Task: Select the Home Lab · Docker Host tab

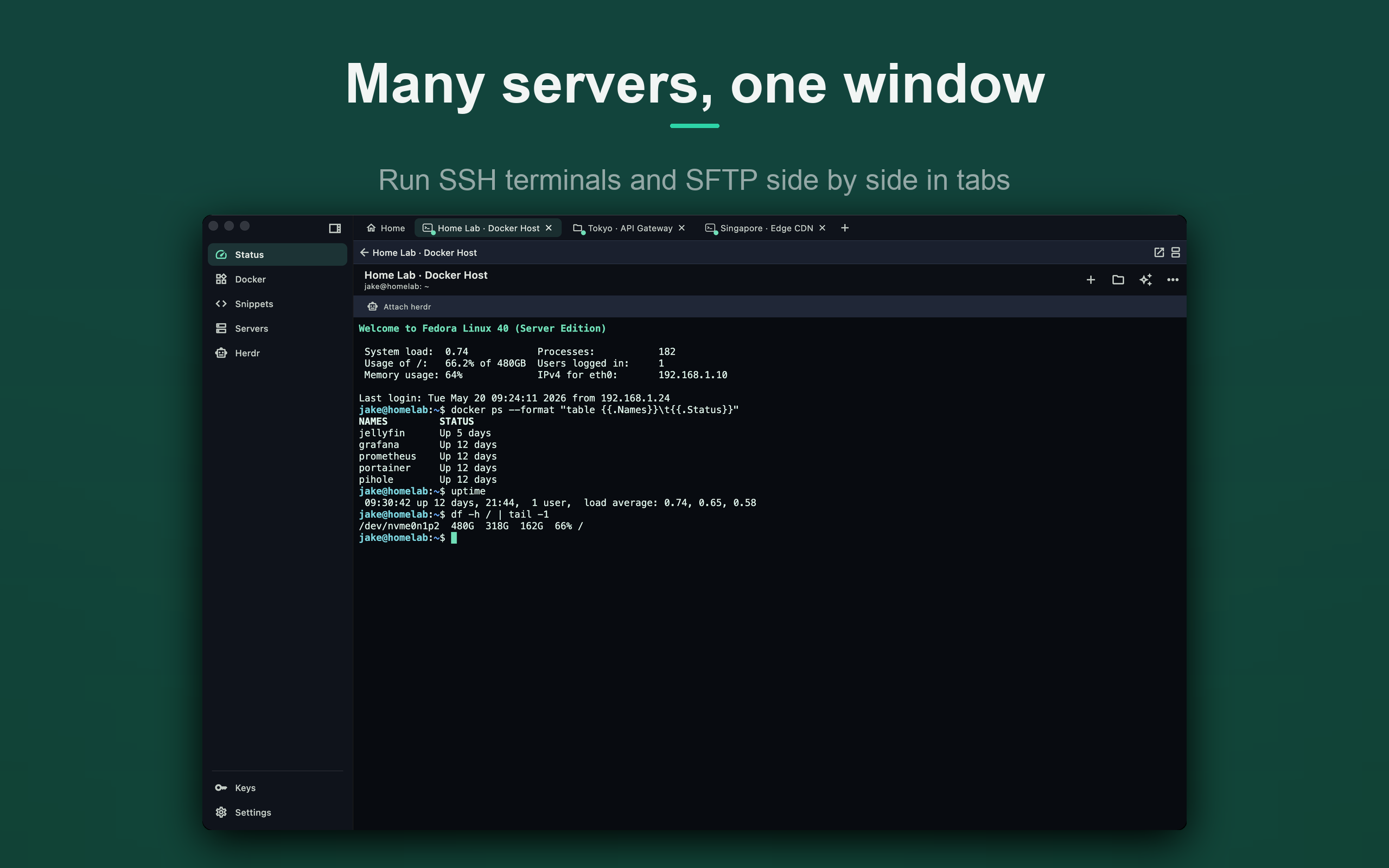Action: click(x=488, y=228)
